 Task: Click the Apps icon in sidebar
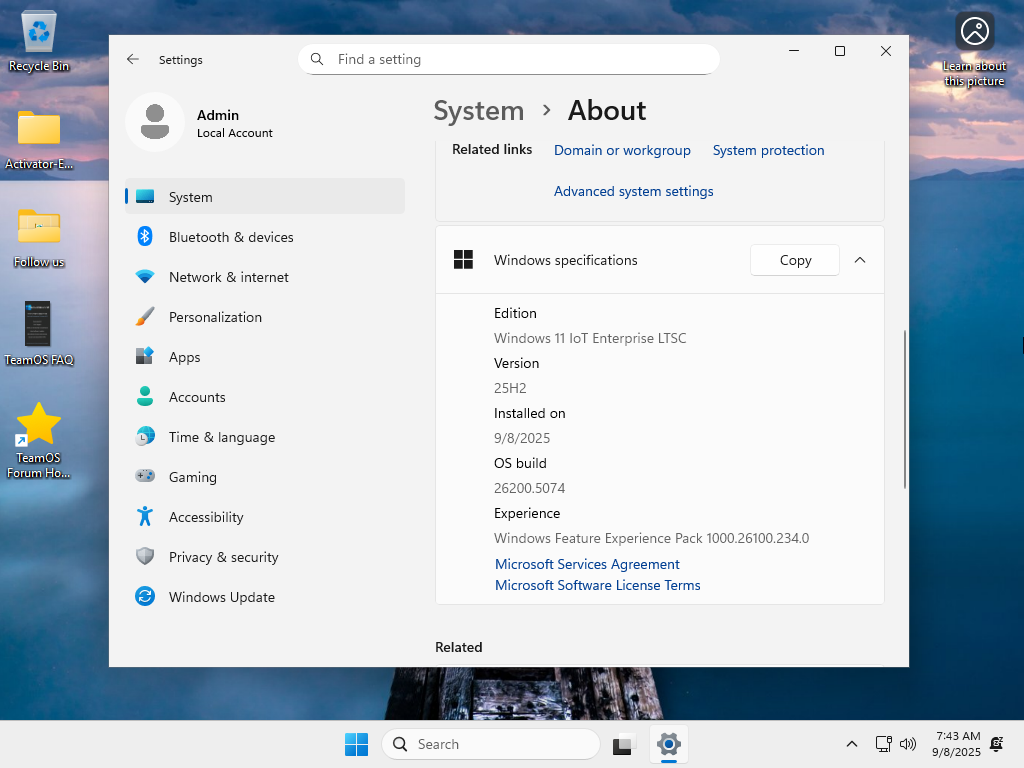coord(145,357)
